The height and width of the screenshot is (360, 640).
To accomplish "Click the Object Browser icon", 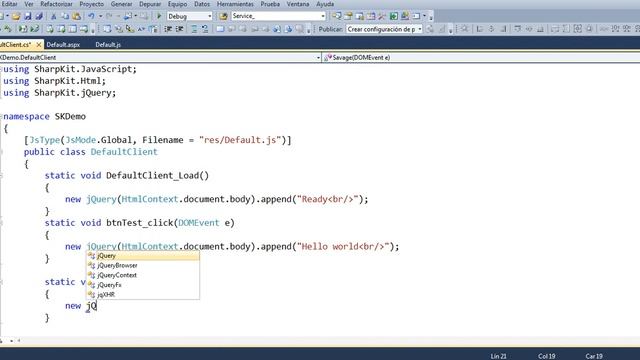I will click(371, 16).
